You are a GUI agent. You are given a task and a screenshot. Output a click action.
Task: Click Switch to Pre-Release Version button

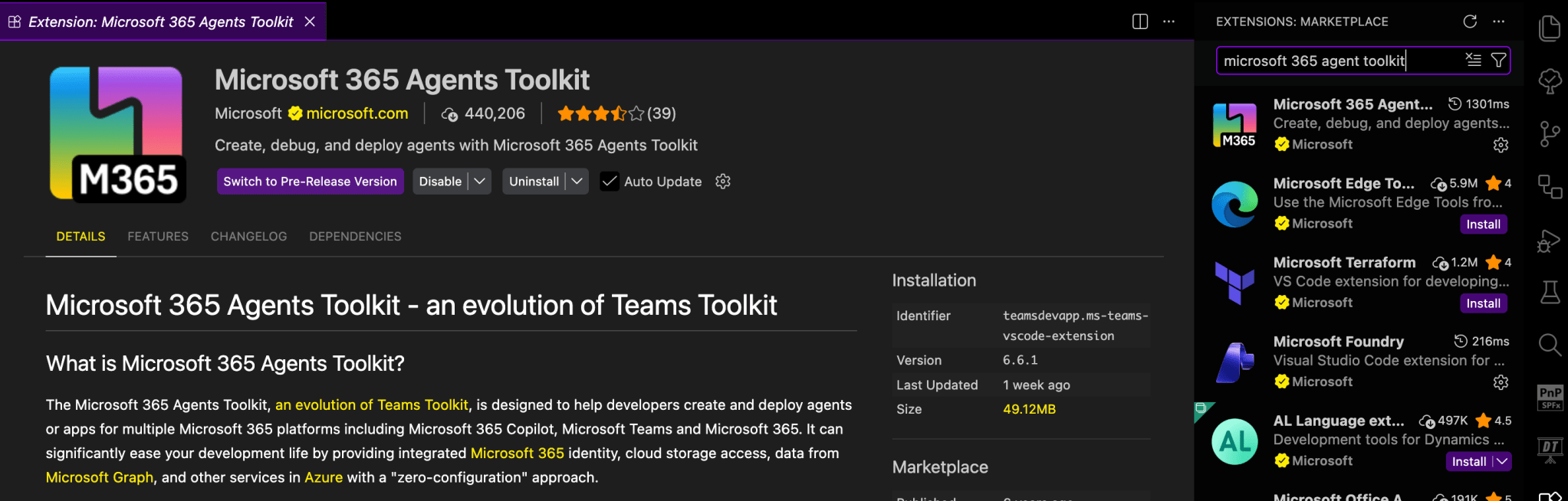click(x=310, y=182)
